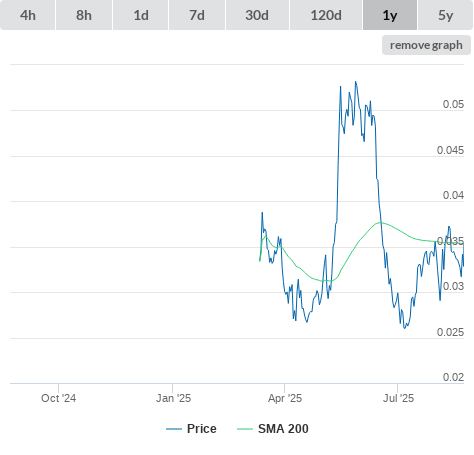Click the Jan '25 axis label
Viewport: 474px width, 455px height.
tap(173, 398)
